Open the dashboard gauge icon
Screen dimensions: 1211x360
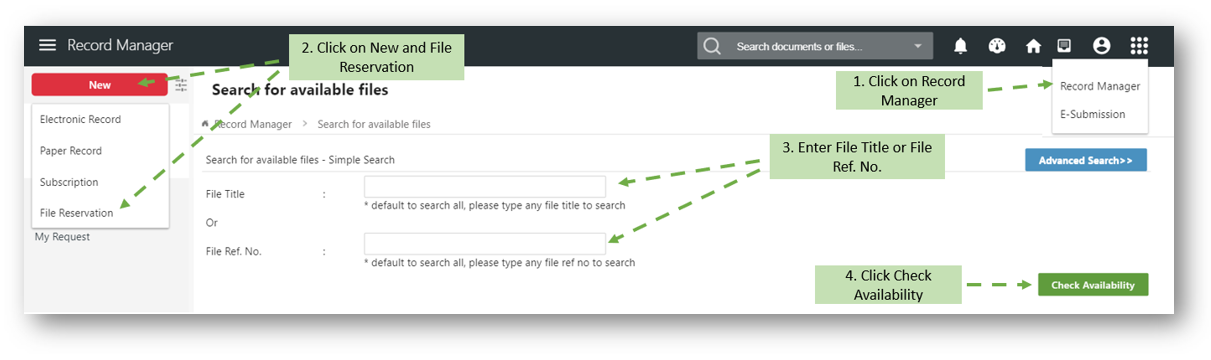pyautogui.click(x=996, y=46)
